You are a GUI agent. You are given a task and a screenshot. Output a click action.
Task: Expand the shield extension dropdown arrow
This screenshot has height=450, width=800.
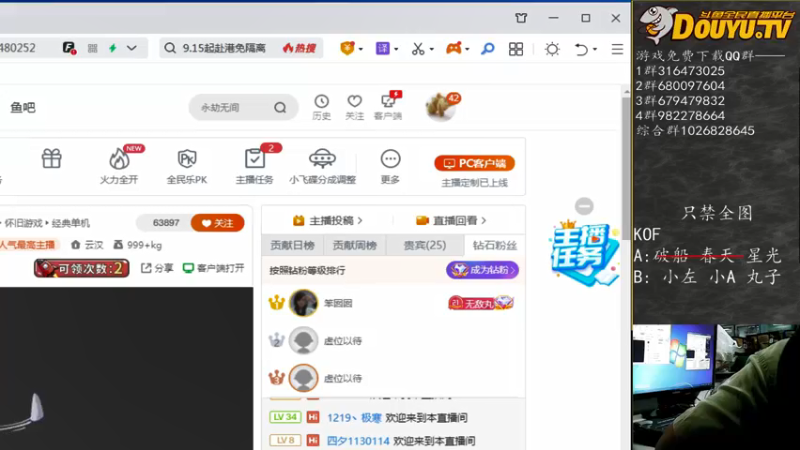click(361, 49)
